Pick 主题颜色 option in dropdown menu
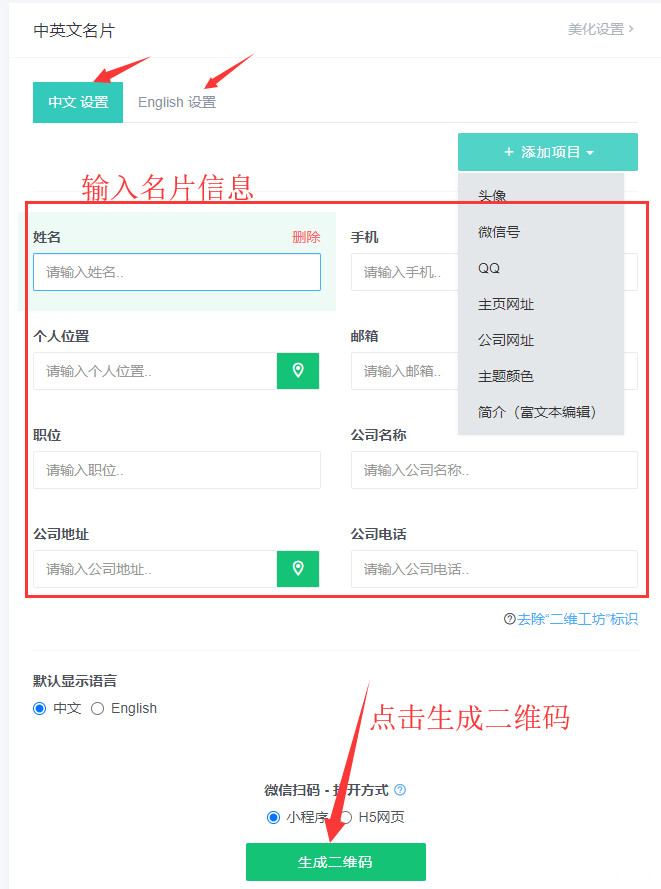 coord(506,376)
